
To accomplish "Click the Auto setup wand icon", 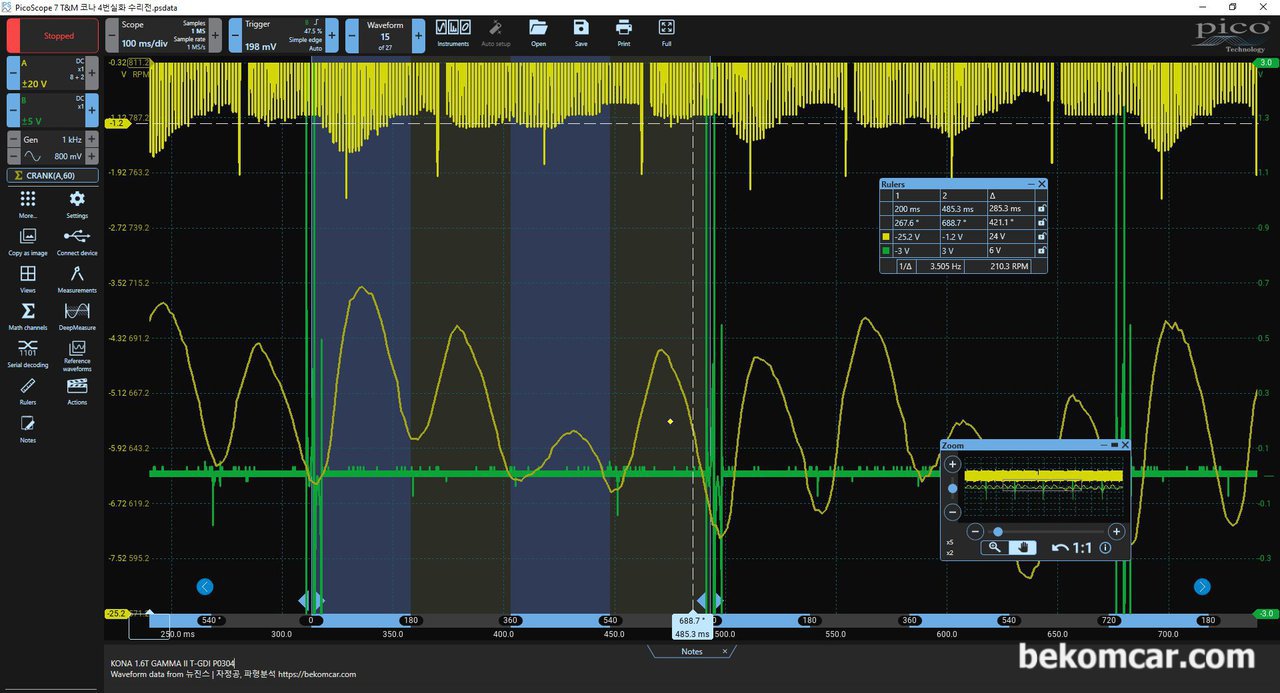I will 495,32.
